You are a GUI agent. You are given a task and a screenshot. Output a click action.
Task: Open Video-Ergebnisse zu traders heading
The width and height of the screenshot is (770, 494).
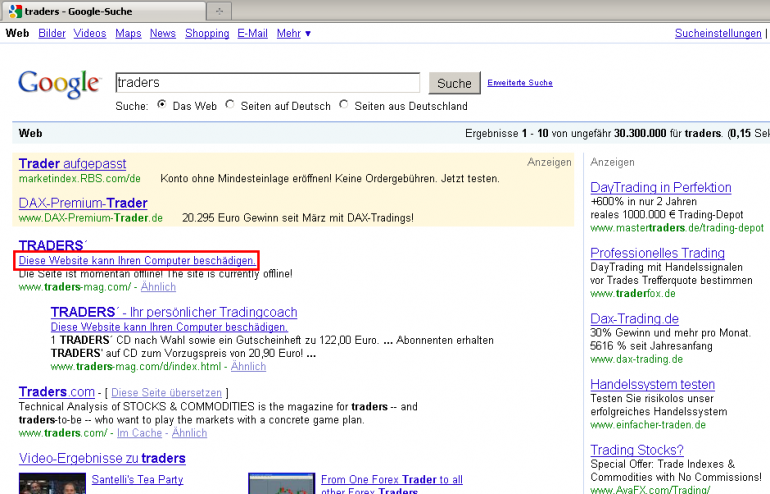click(102, 459)
